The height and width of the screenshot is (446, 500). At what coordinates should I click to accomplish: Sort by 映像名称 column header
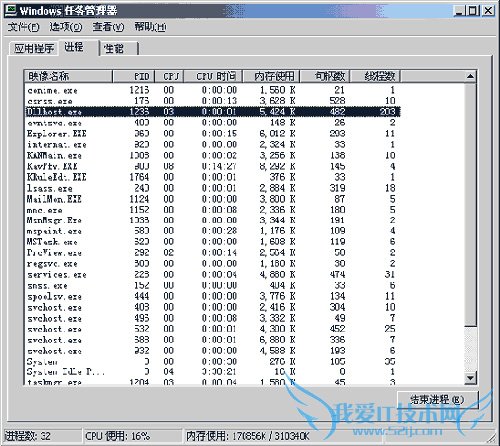(x=69, y=76)
